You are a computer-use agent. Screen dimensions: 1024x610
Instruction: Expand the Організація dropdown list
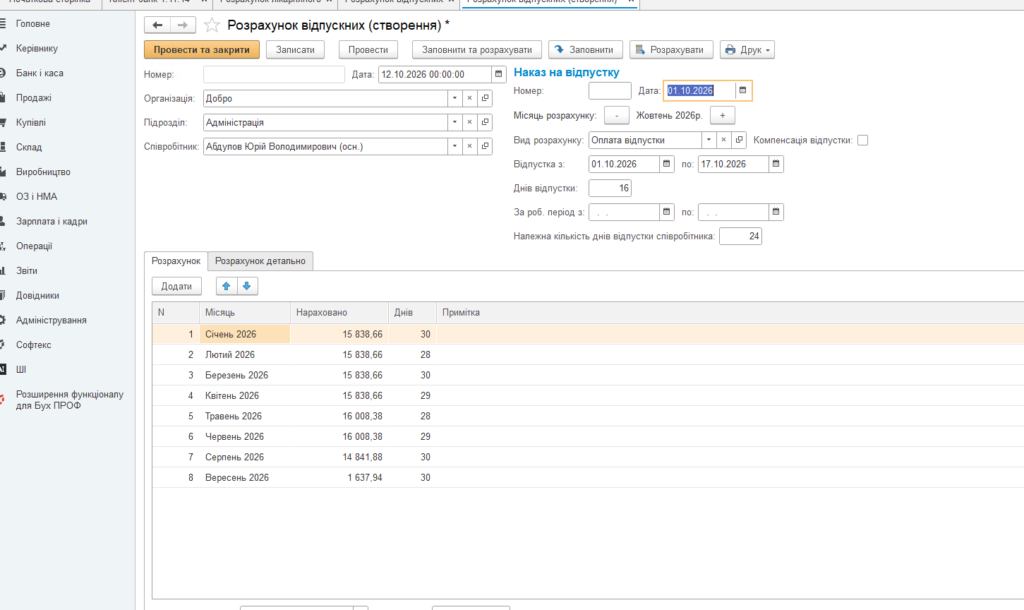(455, 99)
